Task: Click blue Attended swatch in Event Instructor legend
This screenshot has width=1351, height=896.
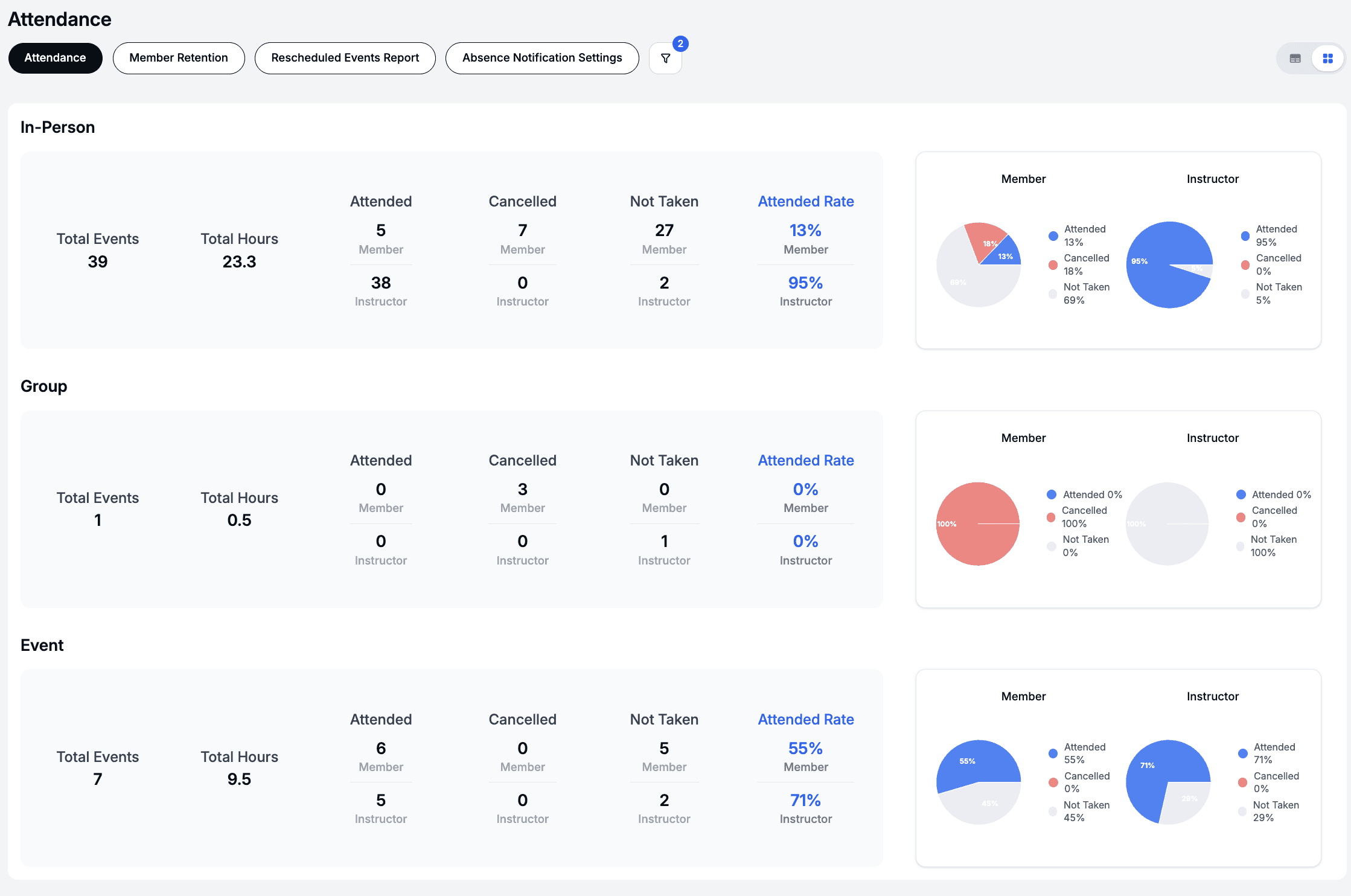Action: click(x=1242, y=753)
